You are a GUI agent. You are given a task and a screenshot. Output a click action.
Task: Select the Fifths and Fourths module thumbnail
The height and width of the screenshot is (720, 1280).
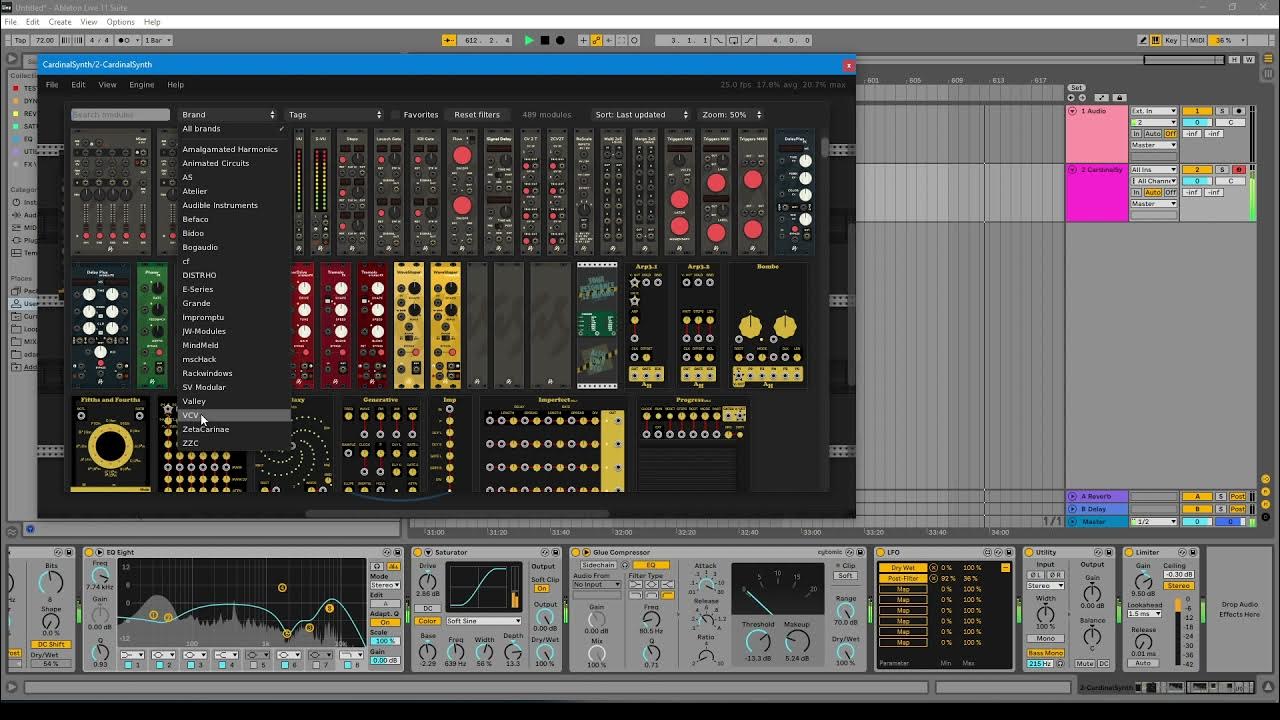point(110,443)
